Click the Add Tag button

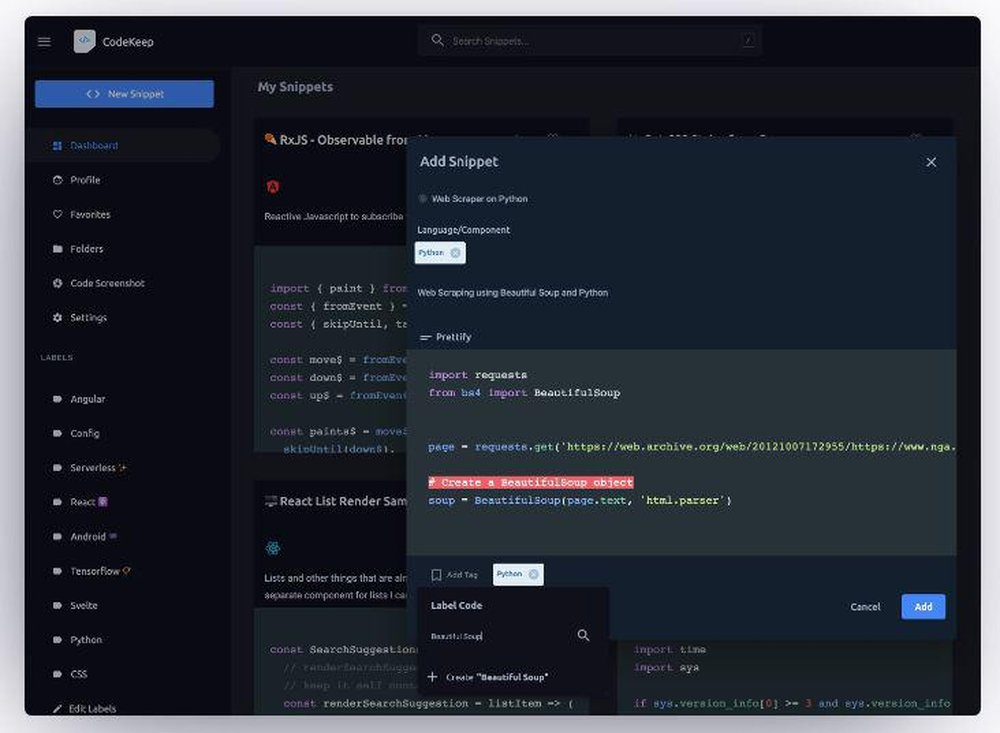[x=454, y=575]
